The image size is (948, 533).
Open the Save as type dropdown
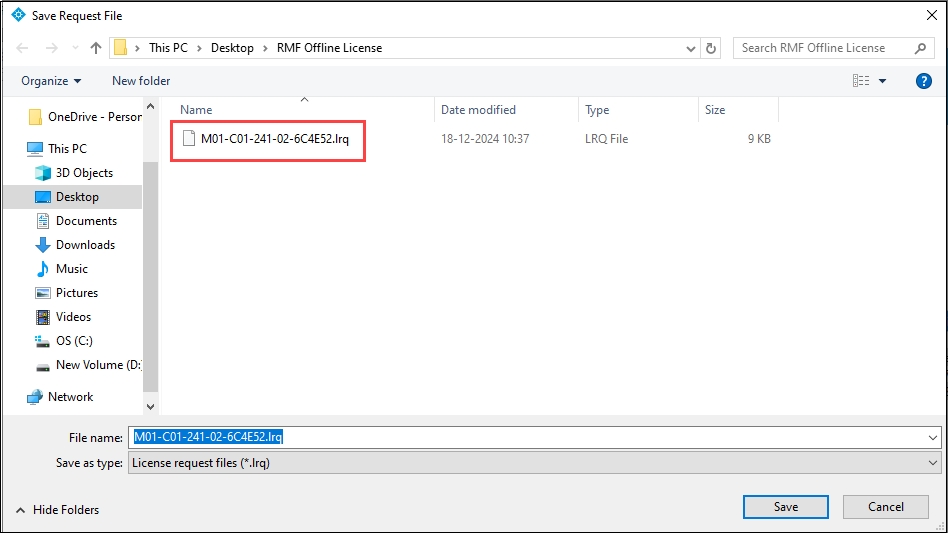tap(534, 463)
